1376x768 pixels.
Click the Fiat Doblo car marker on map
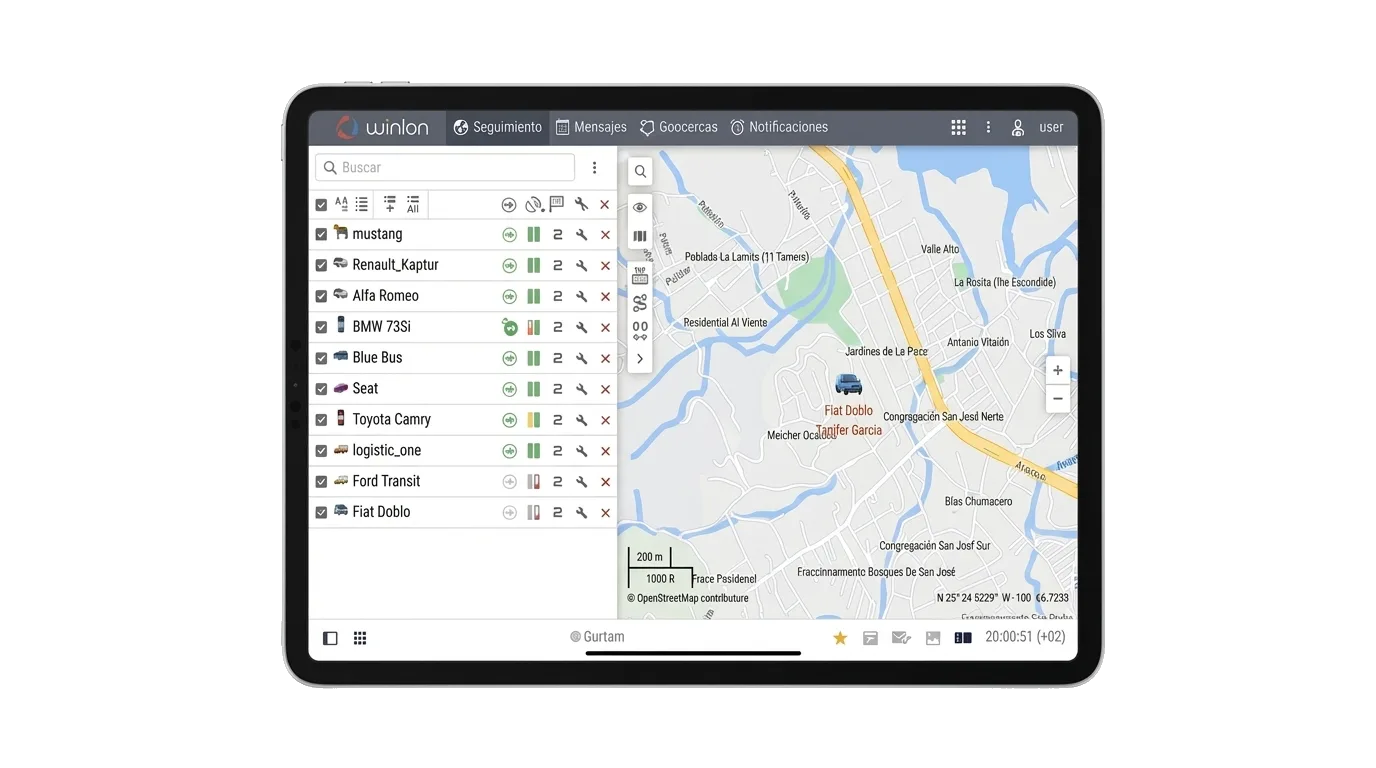coord(848,384)
